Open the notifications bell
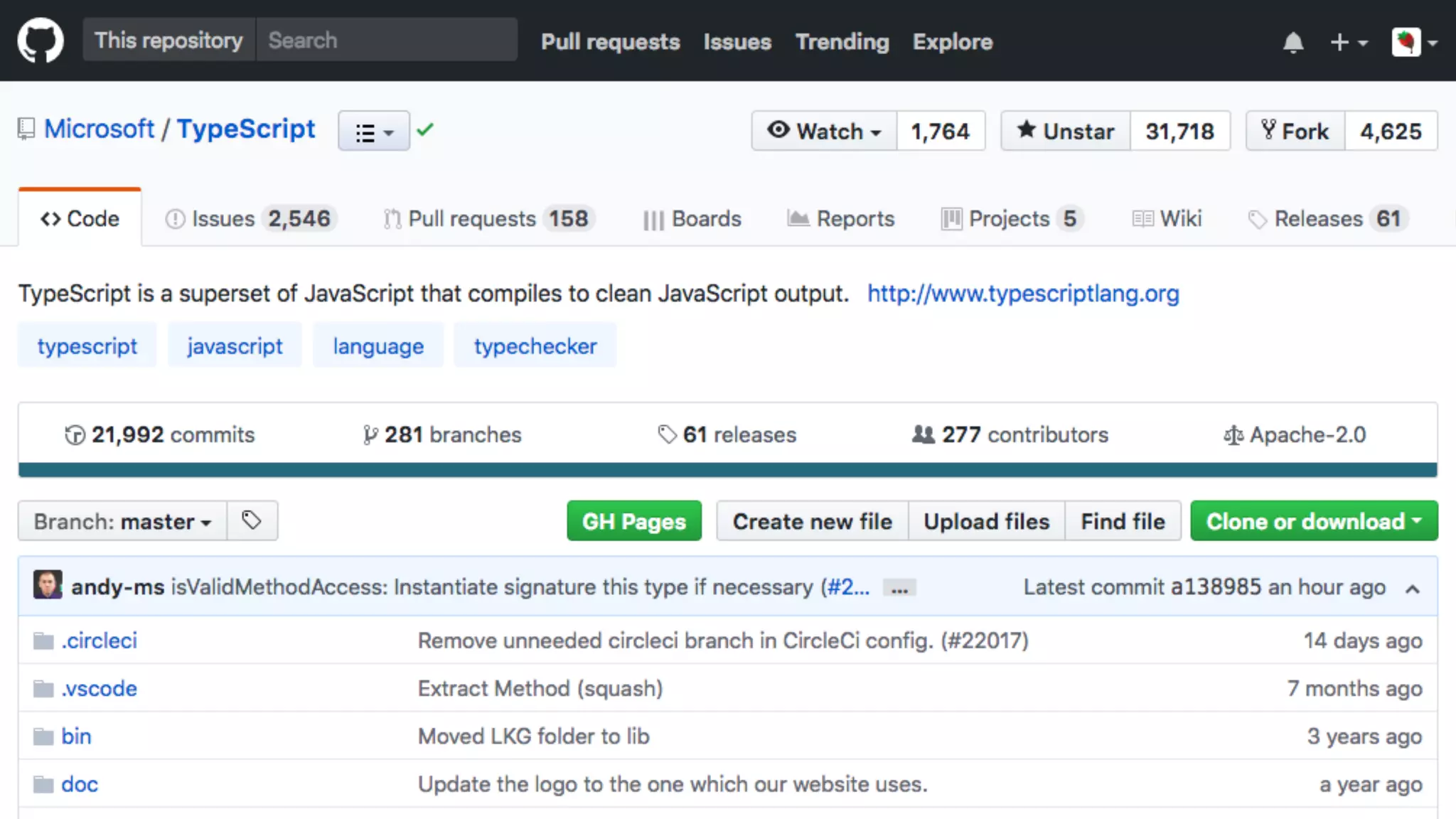Viewport: 1456px width, 819px height. (x=1292, y=43)
